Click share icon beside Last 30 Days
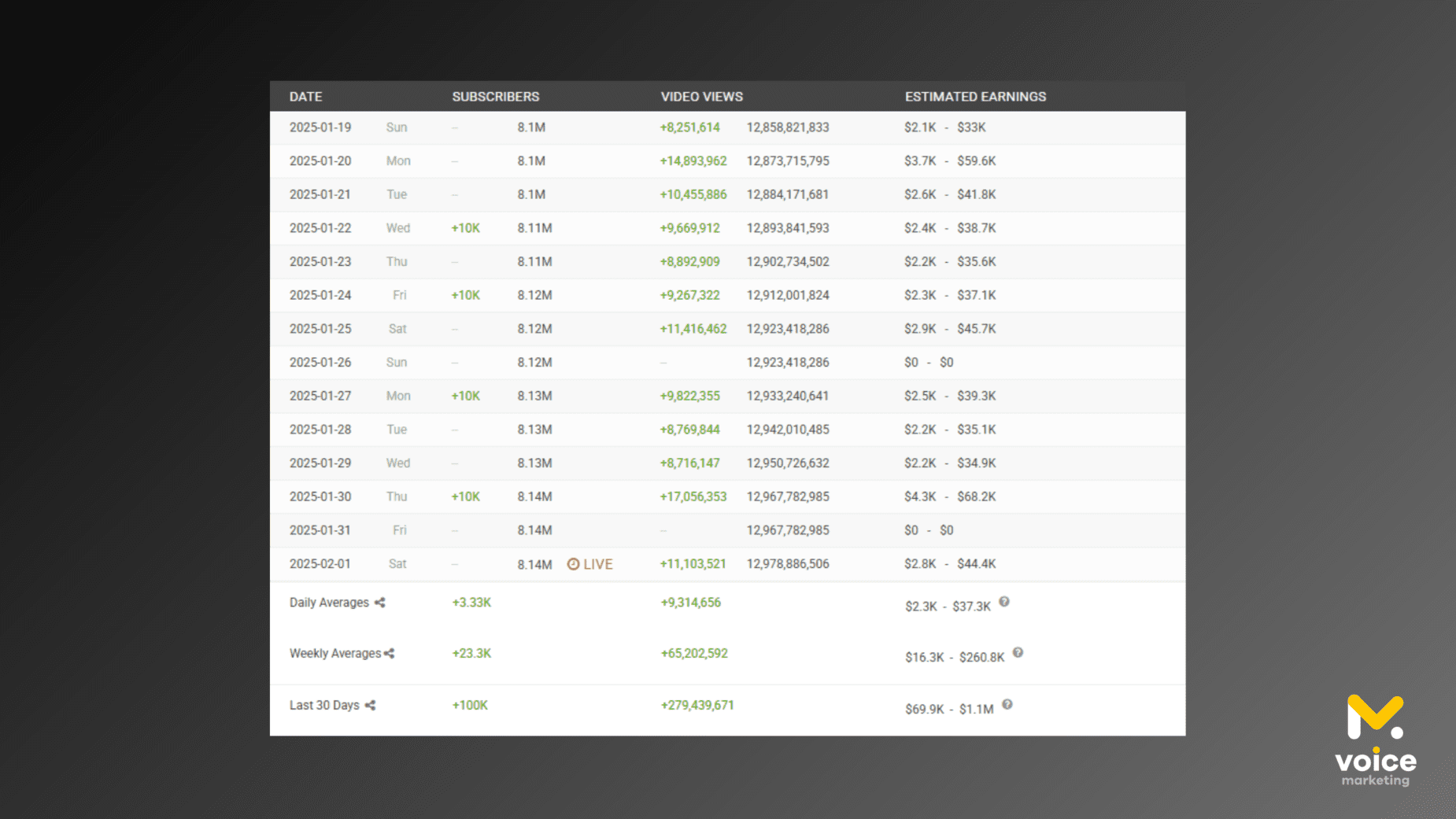1456x819 pixels. [370, 706]
